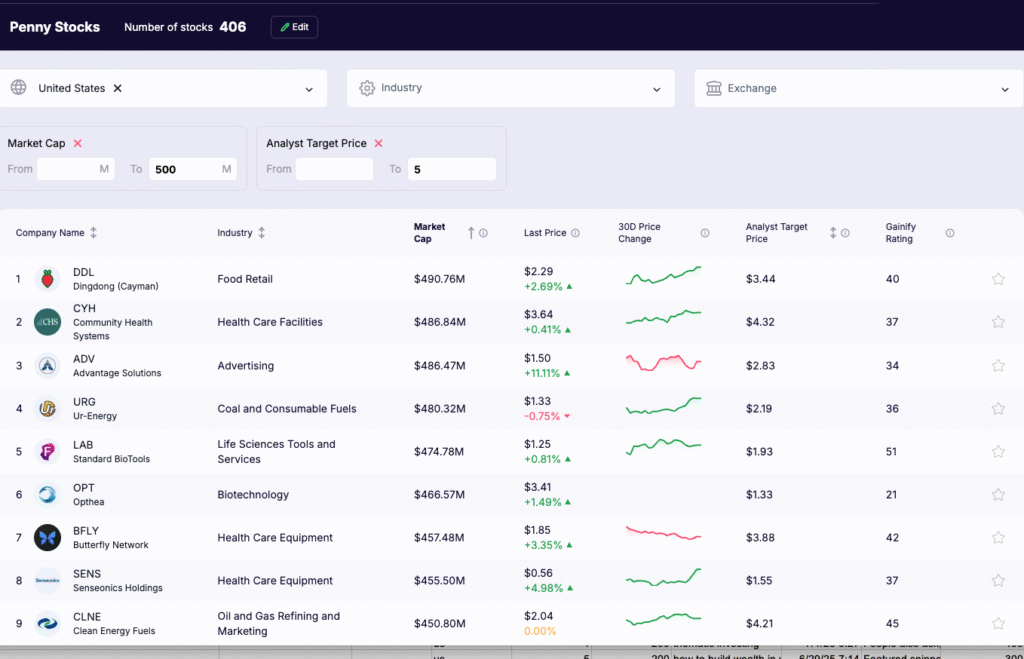
Task: Focus the Market Cap From field
Action: (x=75, y=169)
